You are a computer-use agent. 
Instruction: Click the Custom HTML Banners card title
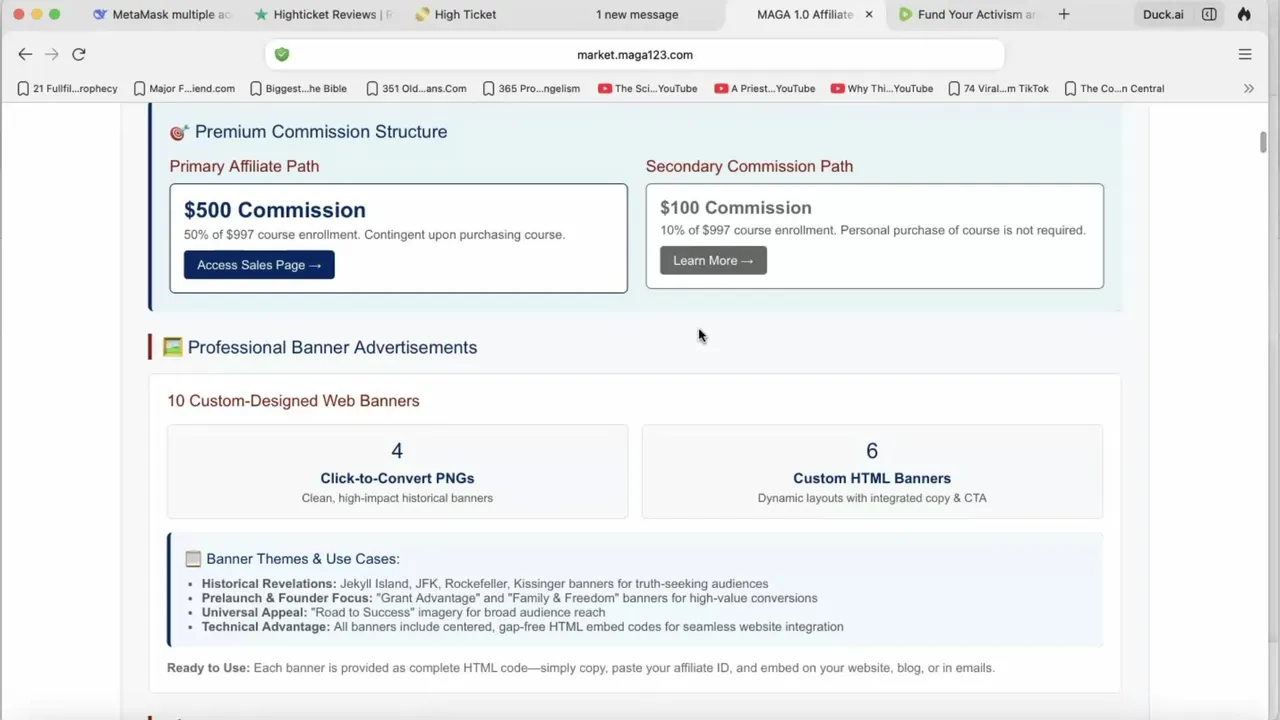point(872,478)
